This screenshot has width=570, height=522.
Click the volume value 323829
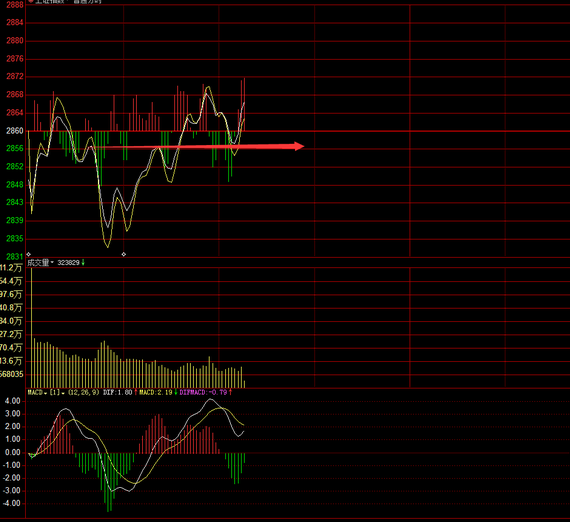coord(68,262)
